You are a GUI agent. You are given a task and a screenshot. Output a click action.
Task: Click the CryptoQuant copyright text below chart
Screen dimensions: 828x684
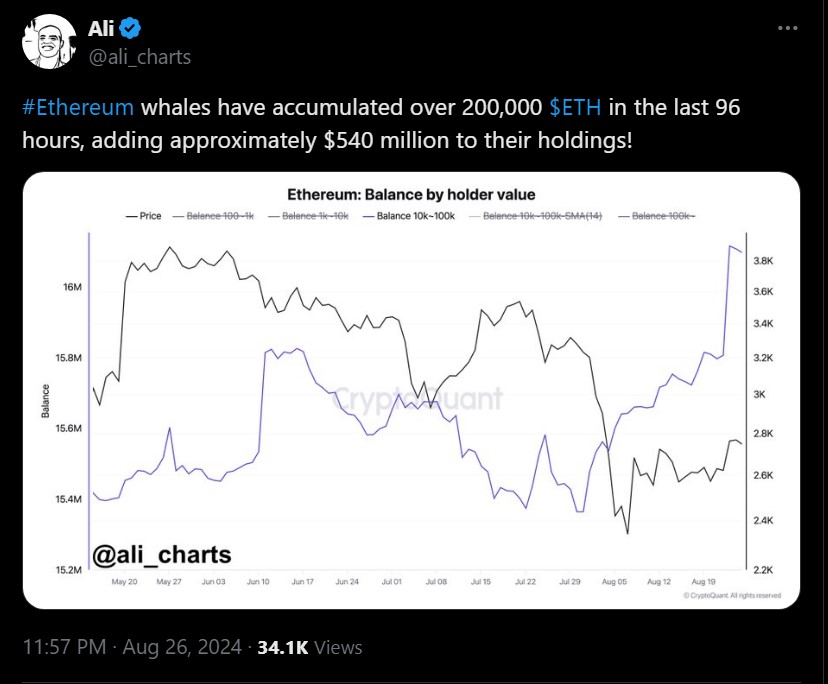[732, 595]
